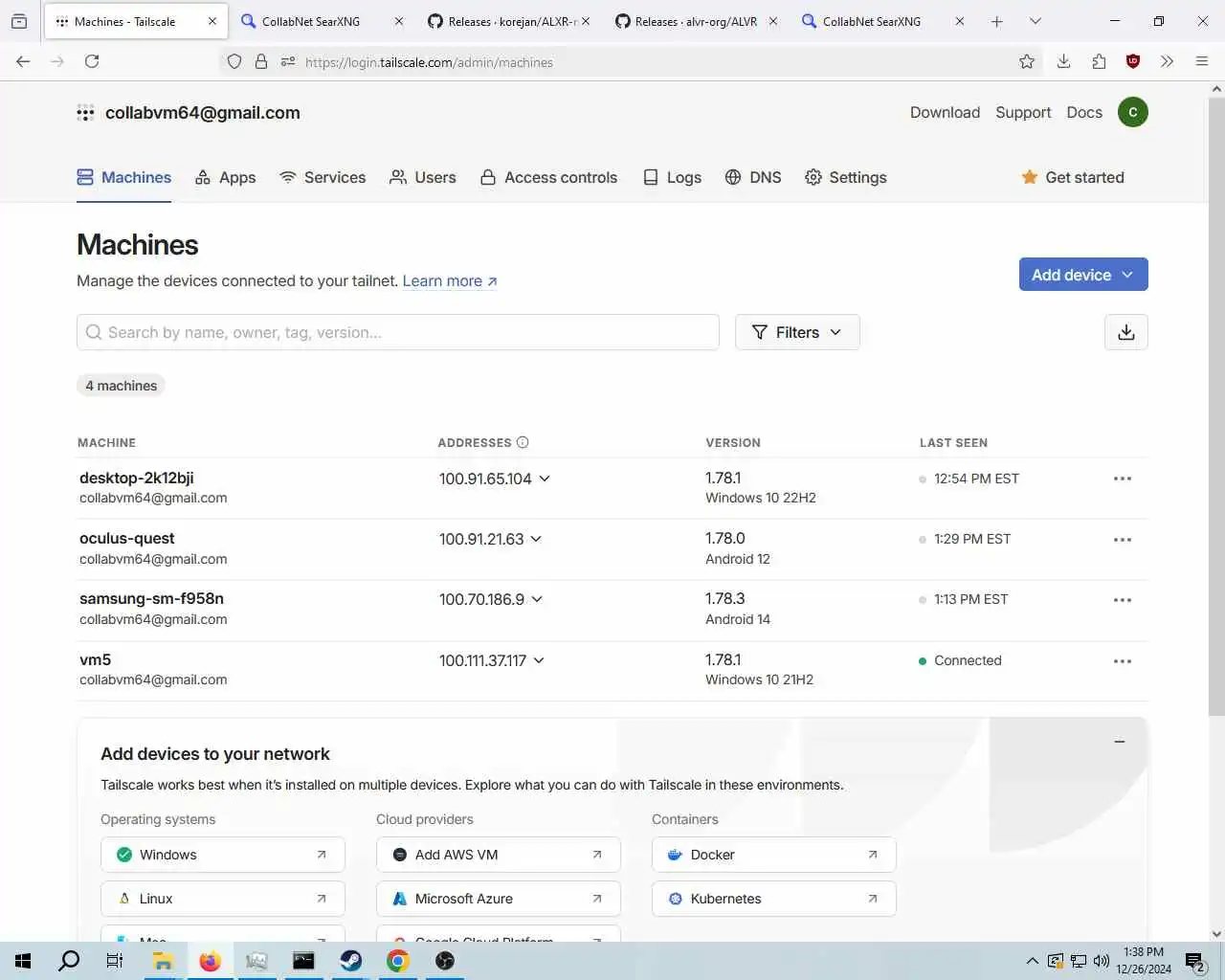
Task: Open more options for vm5
Action: [1123, 661]
